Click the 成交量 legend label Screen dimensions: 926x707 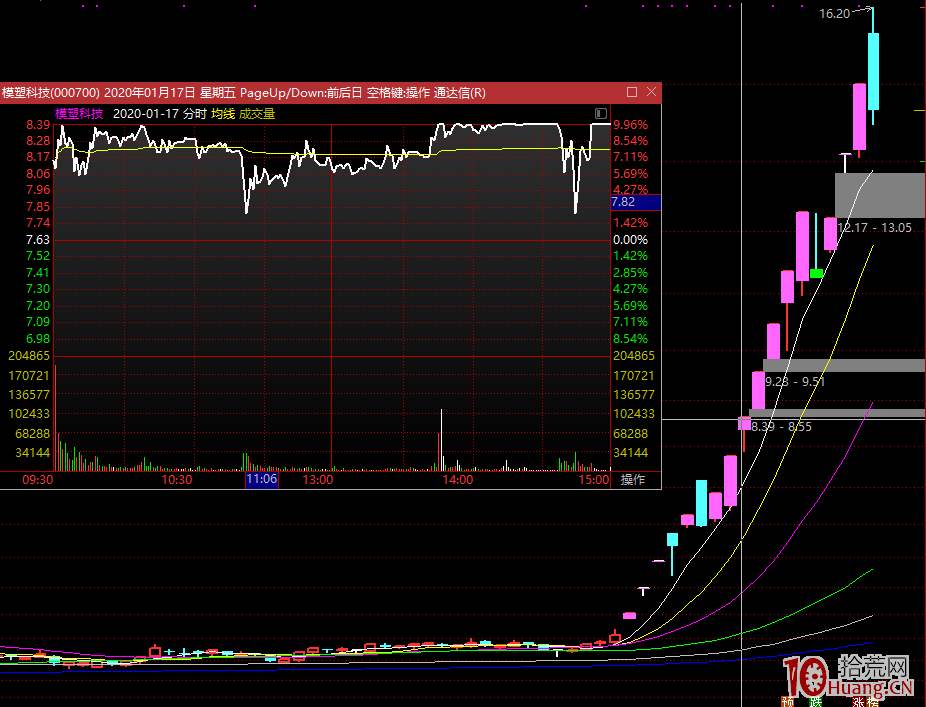(x=257, y=113)
